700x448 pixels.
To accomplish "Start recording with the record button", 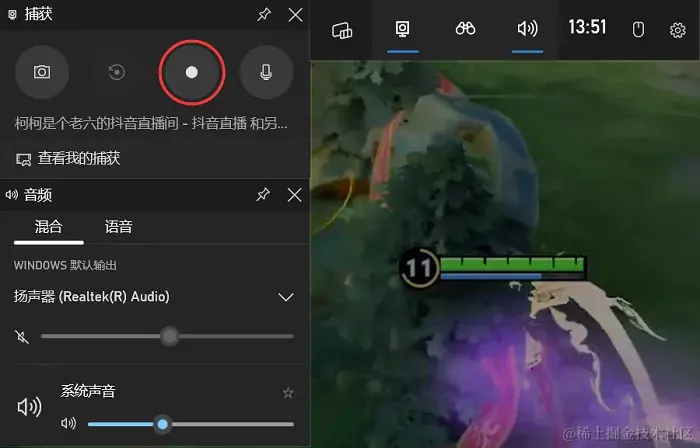I will pyautogui.click(x=192, y=72).
